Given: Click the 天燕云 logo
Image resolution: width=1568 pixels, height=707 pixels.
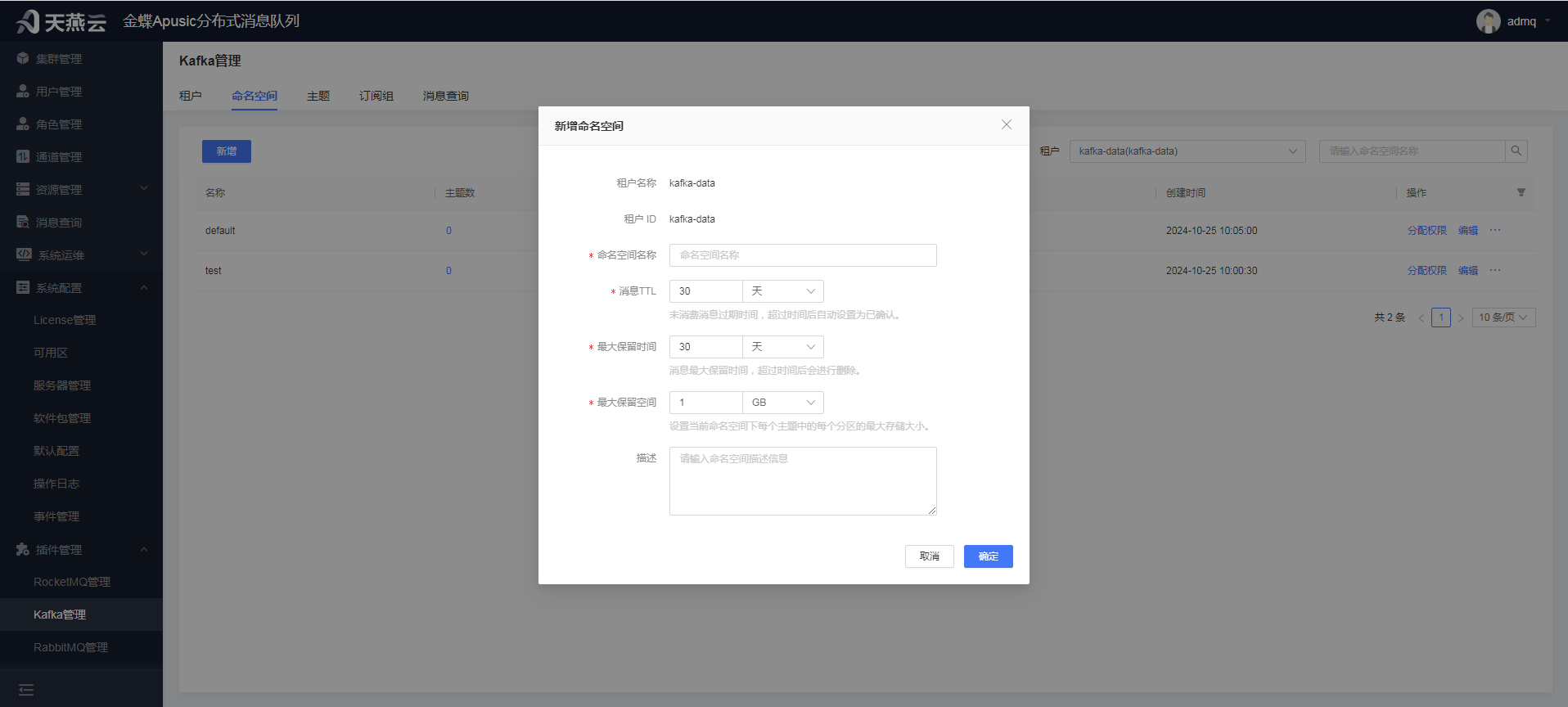Looking at the screenshot, I should click(x=61, y=21).
